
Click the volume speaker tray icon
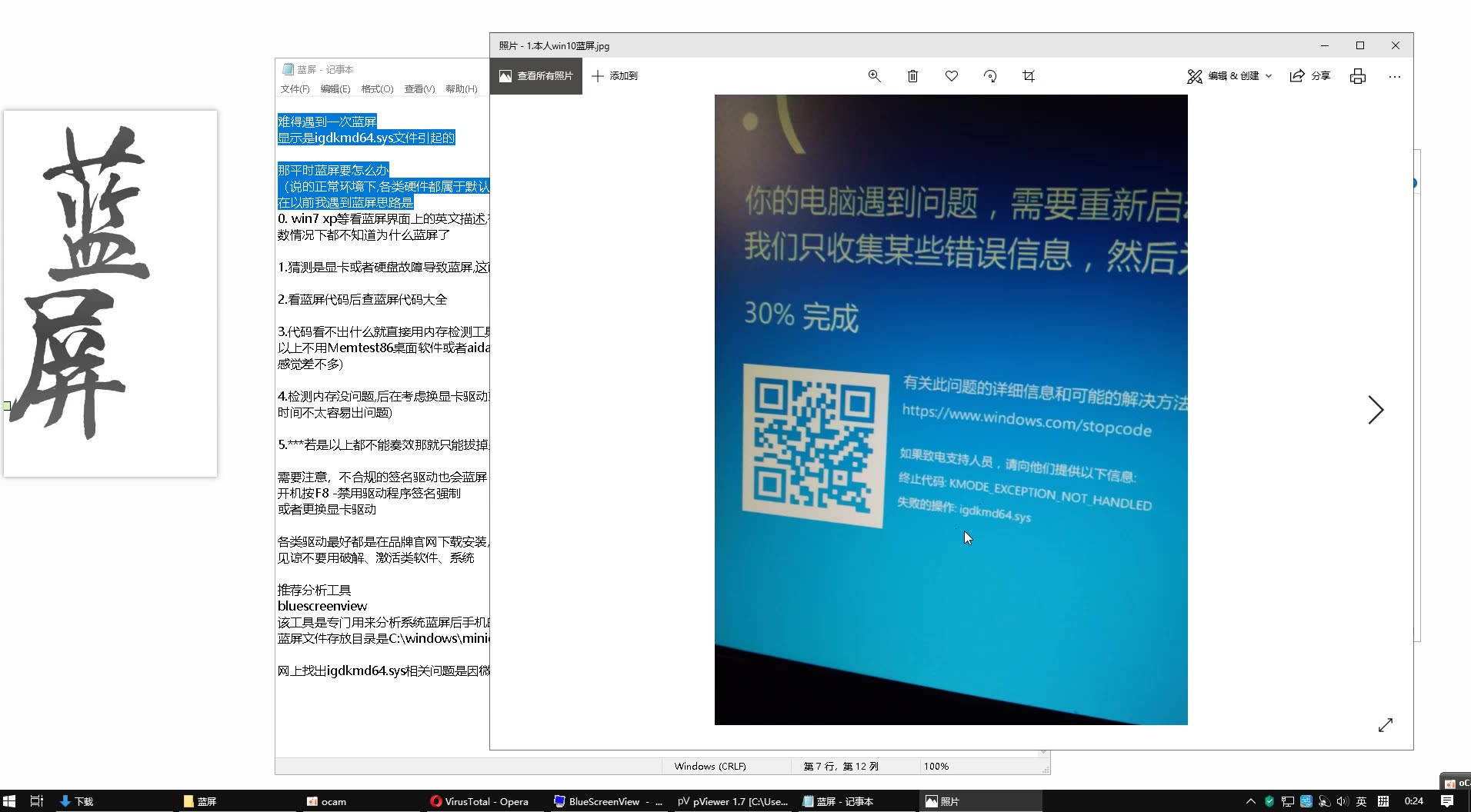click(x=1343, y=801)
